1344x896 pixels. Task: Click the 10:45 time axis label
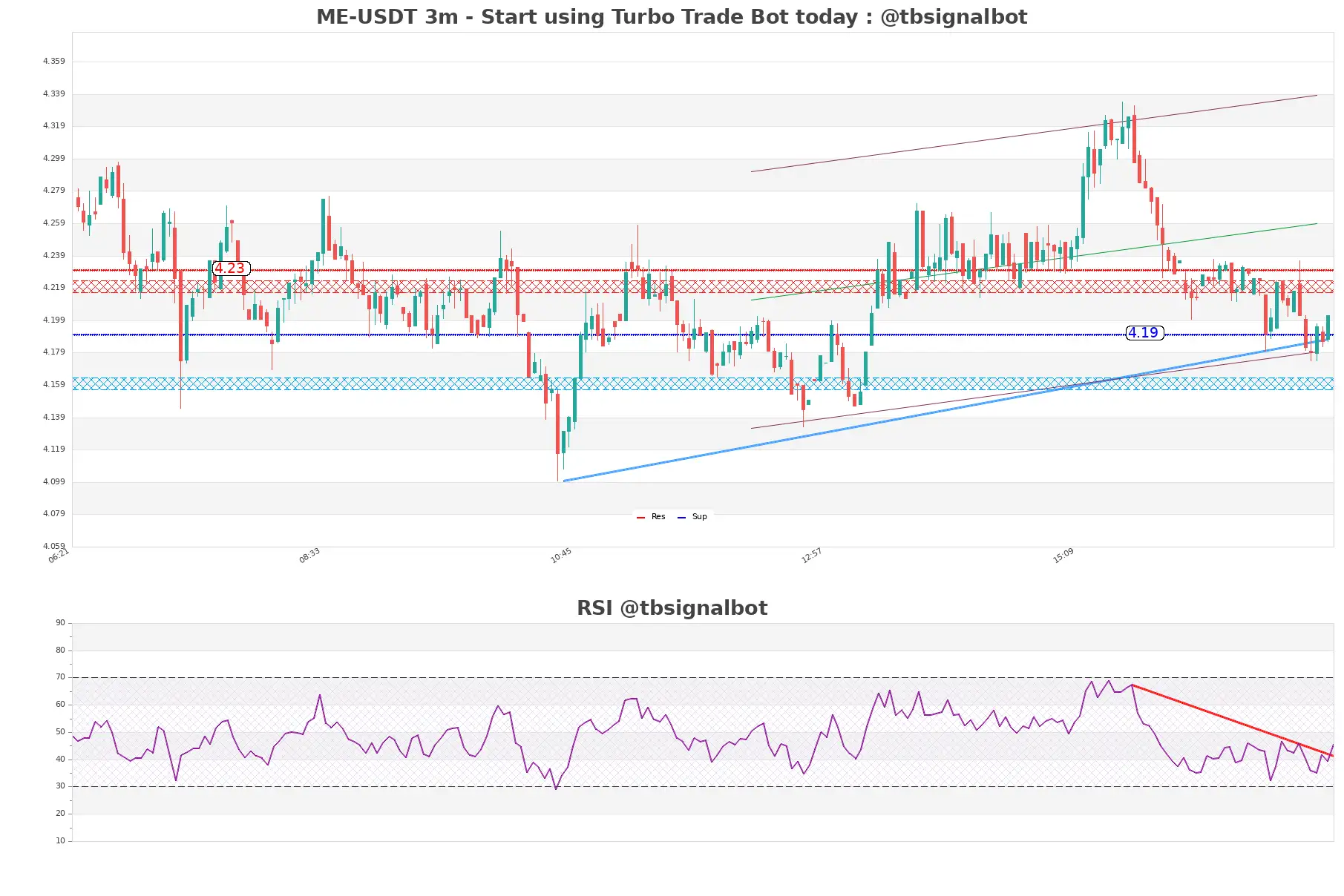pyautogui.click(x=561, y=556)
